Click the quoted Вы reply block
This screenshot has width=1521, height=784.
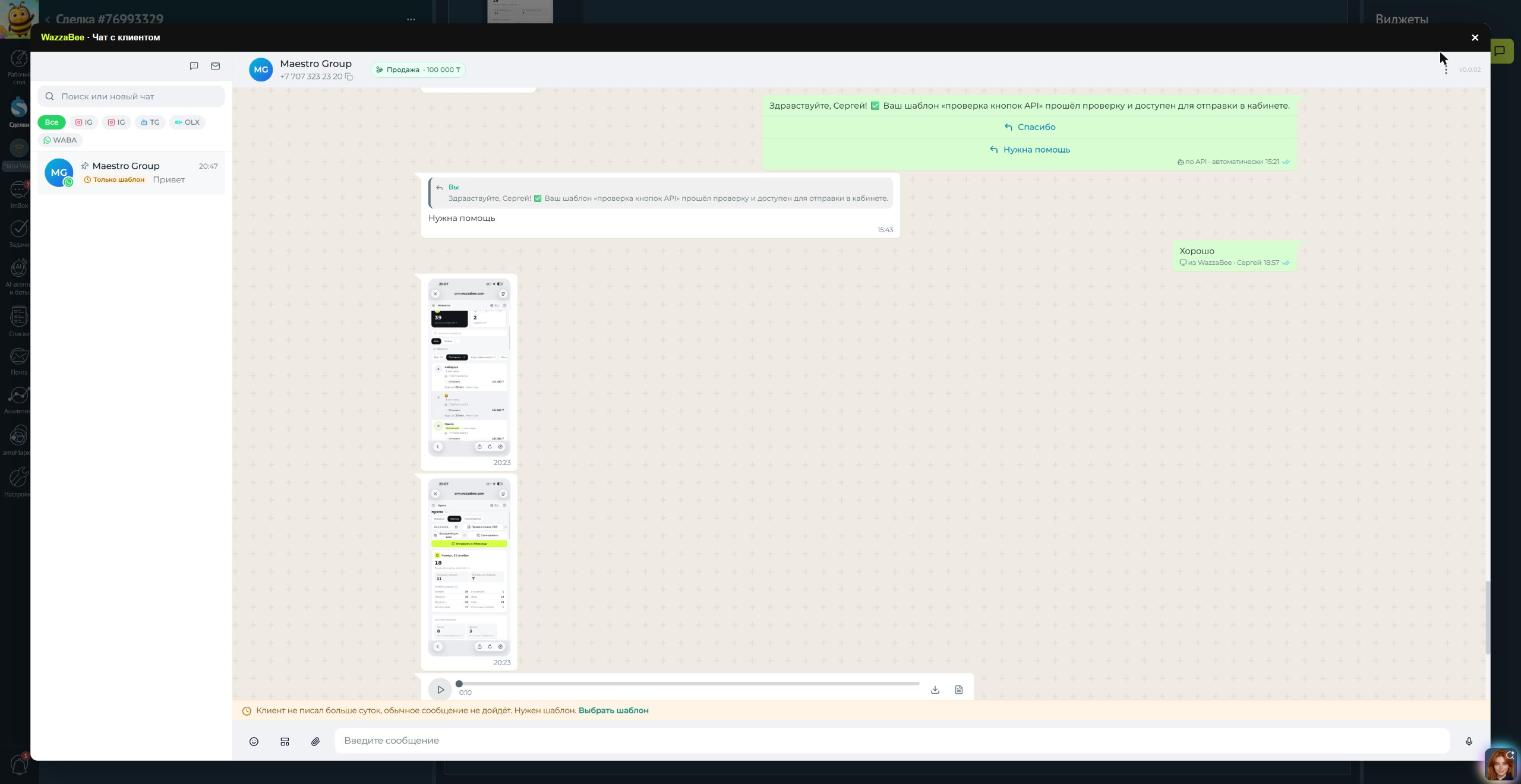point(661,193)
